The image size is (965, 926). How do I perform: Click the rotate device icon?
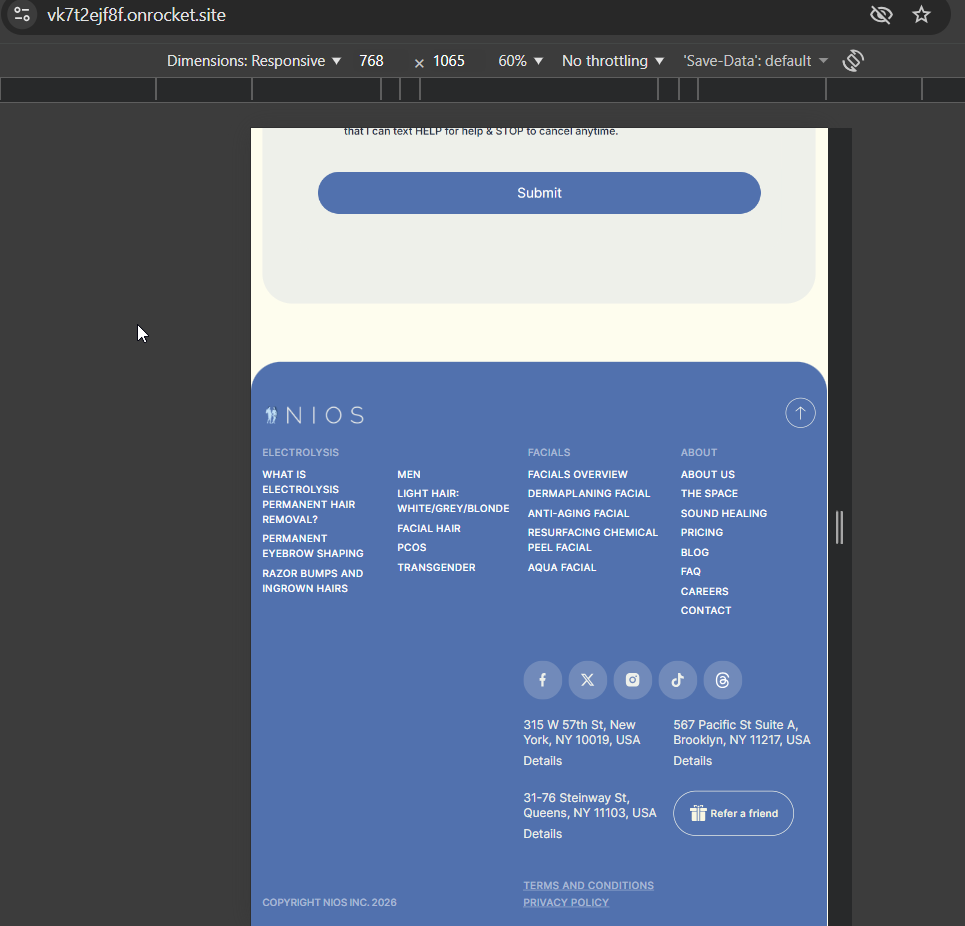853,61
